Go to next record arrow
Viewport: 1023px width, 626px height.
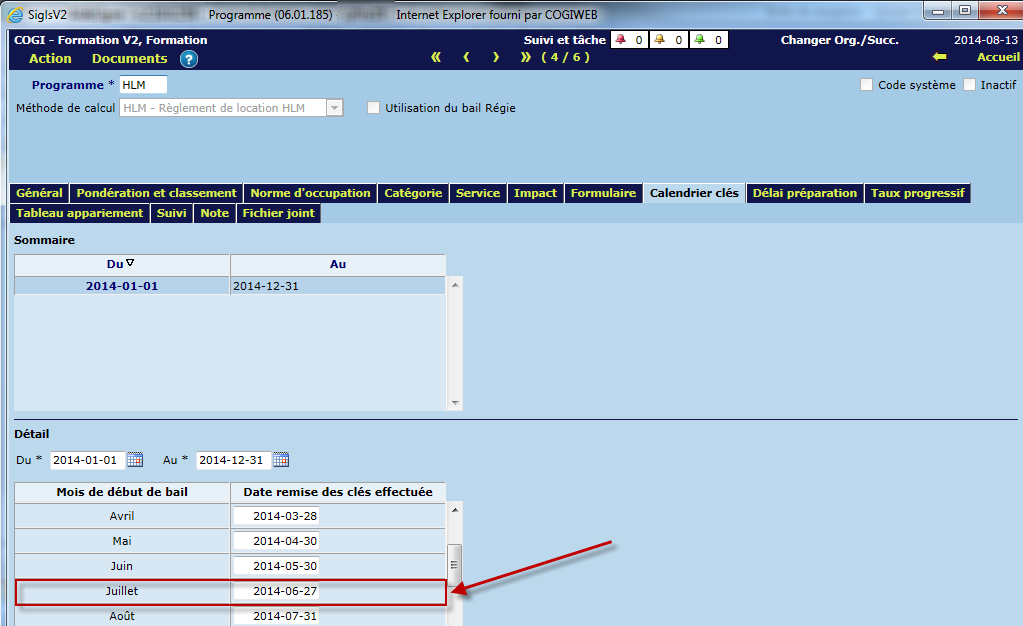[496, 57]
